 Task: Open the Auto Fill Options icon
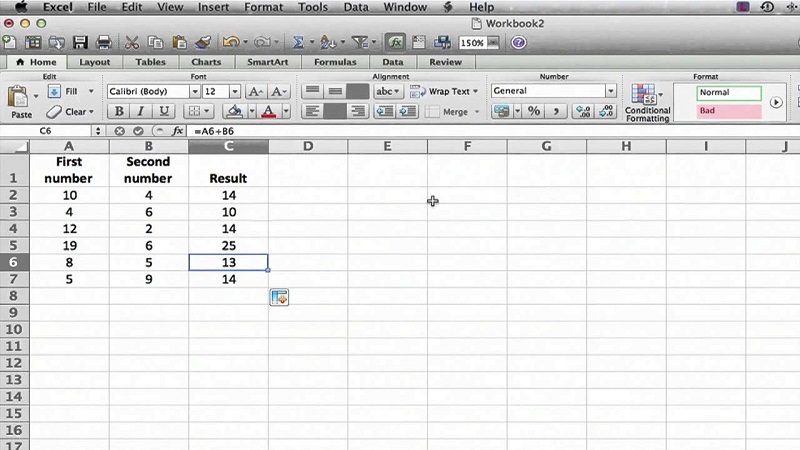(x=279, y=297)
